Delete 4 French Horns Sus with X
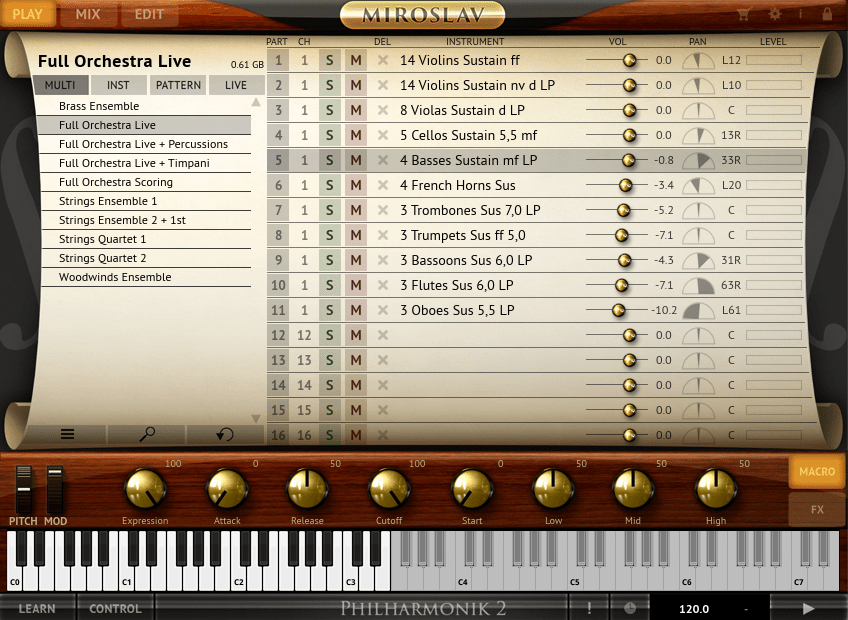 tap(382, 185)
